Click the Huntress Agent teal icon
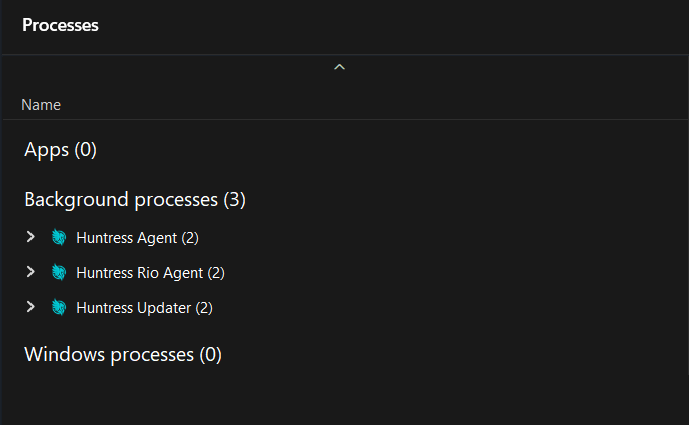The width and height of the screenshot is (689, 425). (59, 237)
